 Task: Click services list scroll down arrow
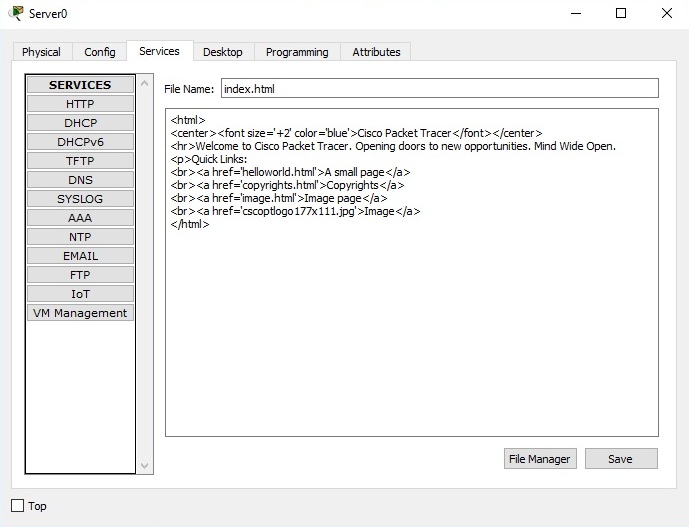point(145,465)
